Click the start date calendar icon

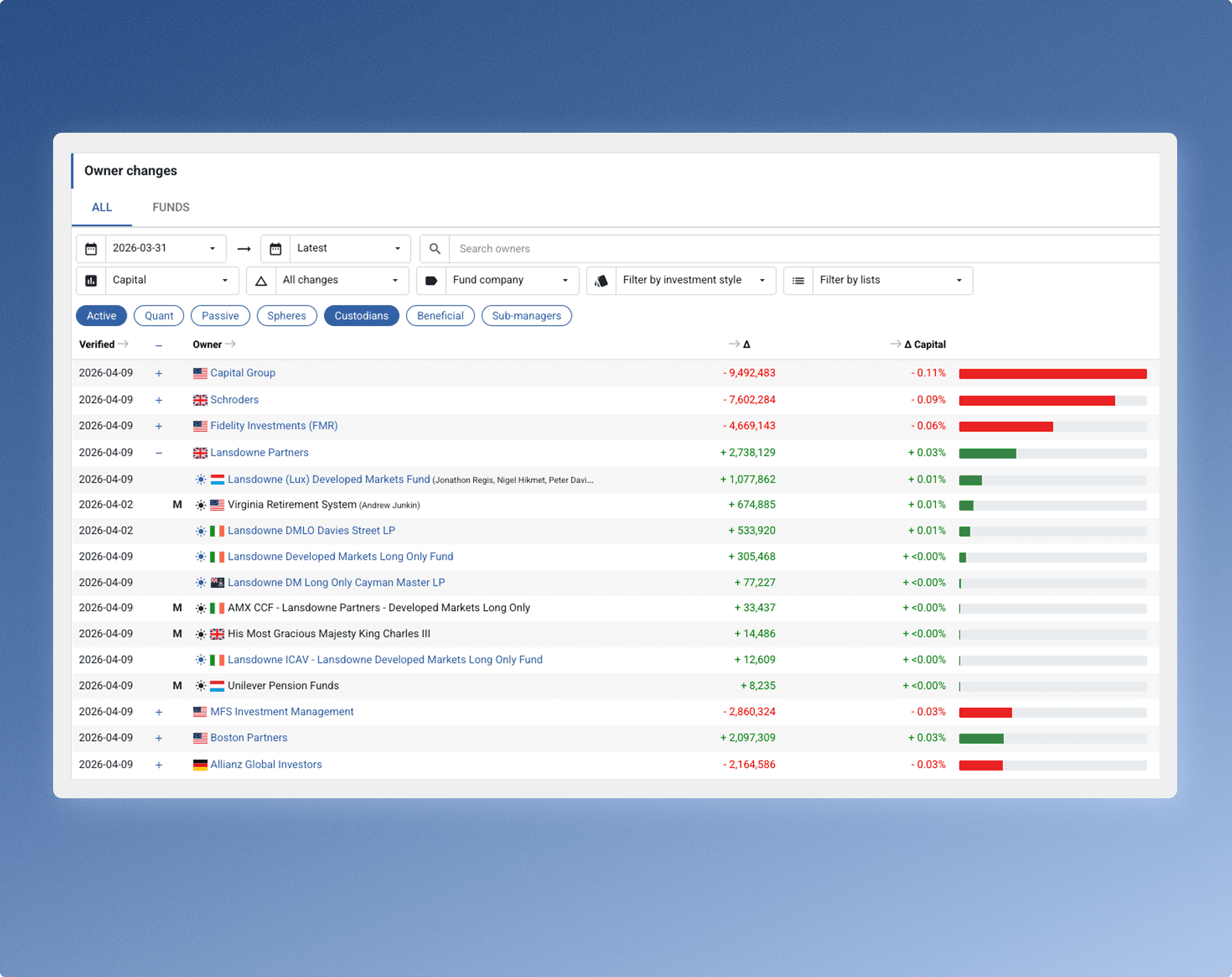[91, 249]
